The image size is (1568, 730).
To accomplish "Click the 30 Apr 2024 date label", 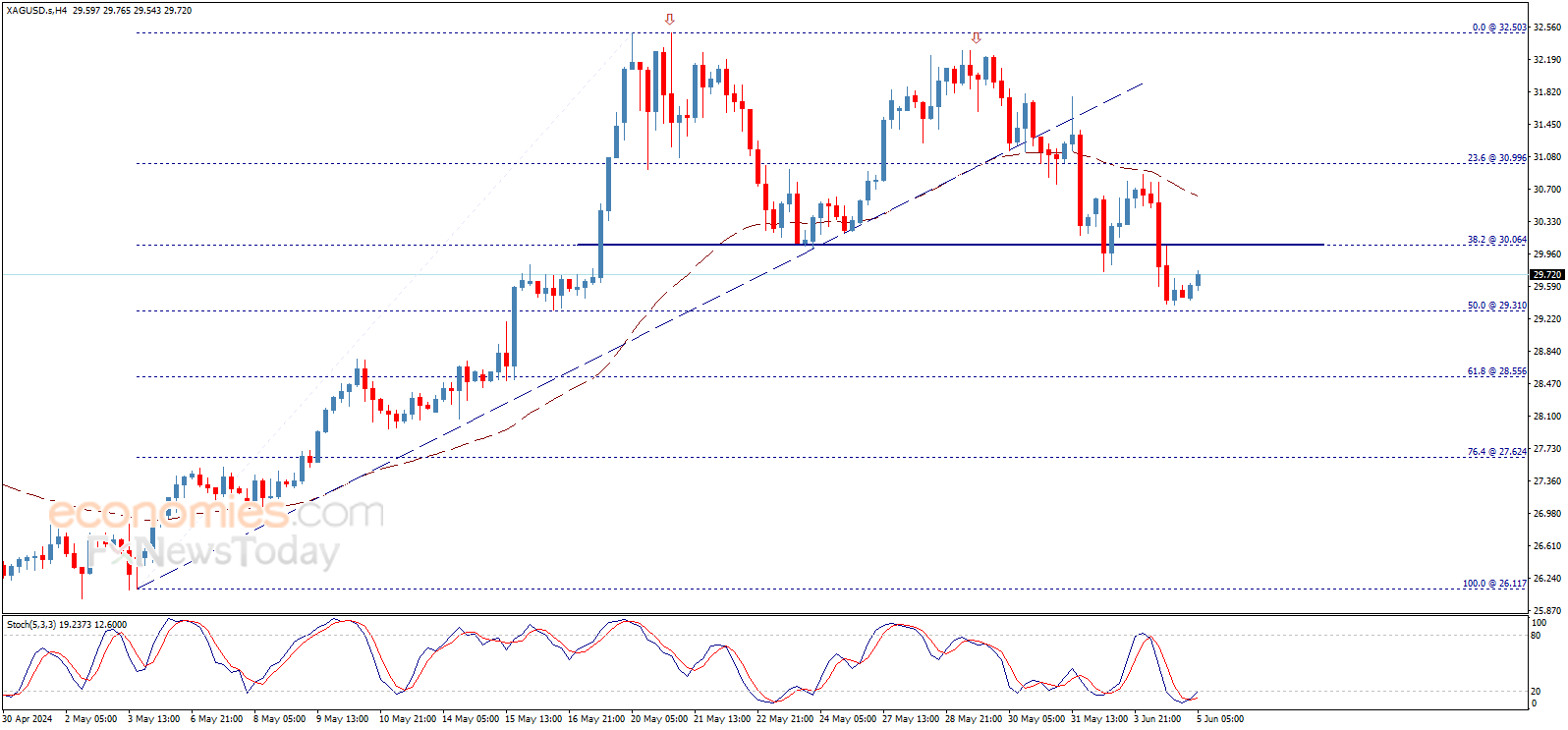I will tap(28, 719).
